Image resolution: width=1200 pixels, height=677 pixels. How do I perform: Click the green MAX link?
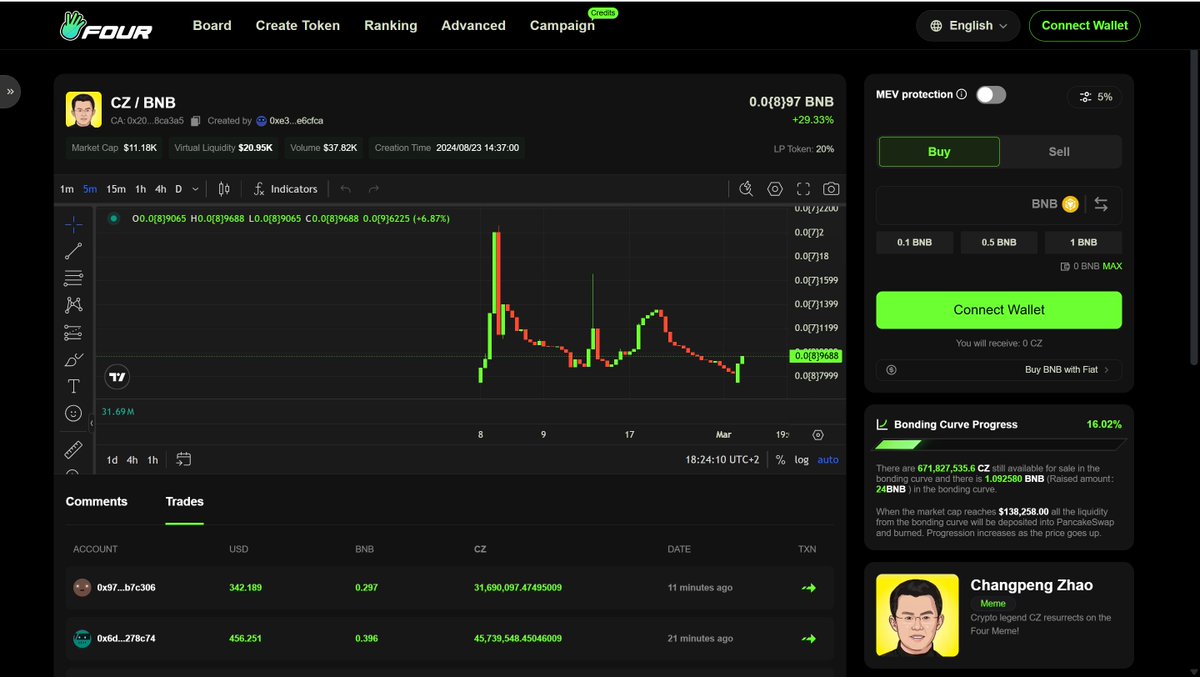[x=1112, y=266]
